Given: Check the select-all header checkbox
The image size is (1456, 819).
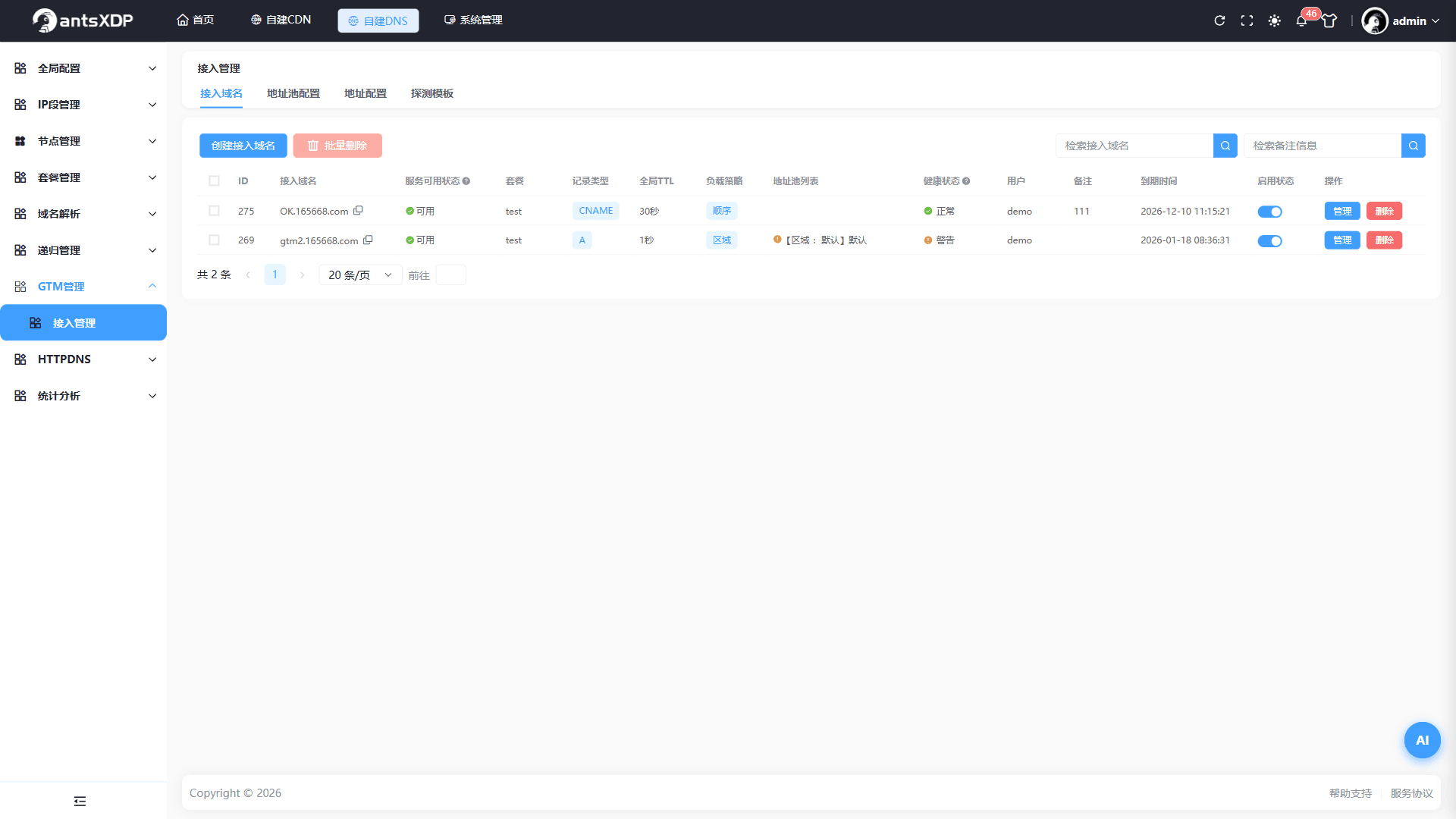Looking at the screenshot, I should pyautogui.click(x=214, y=181).
